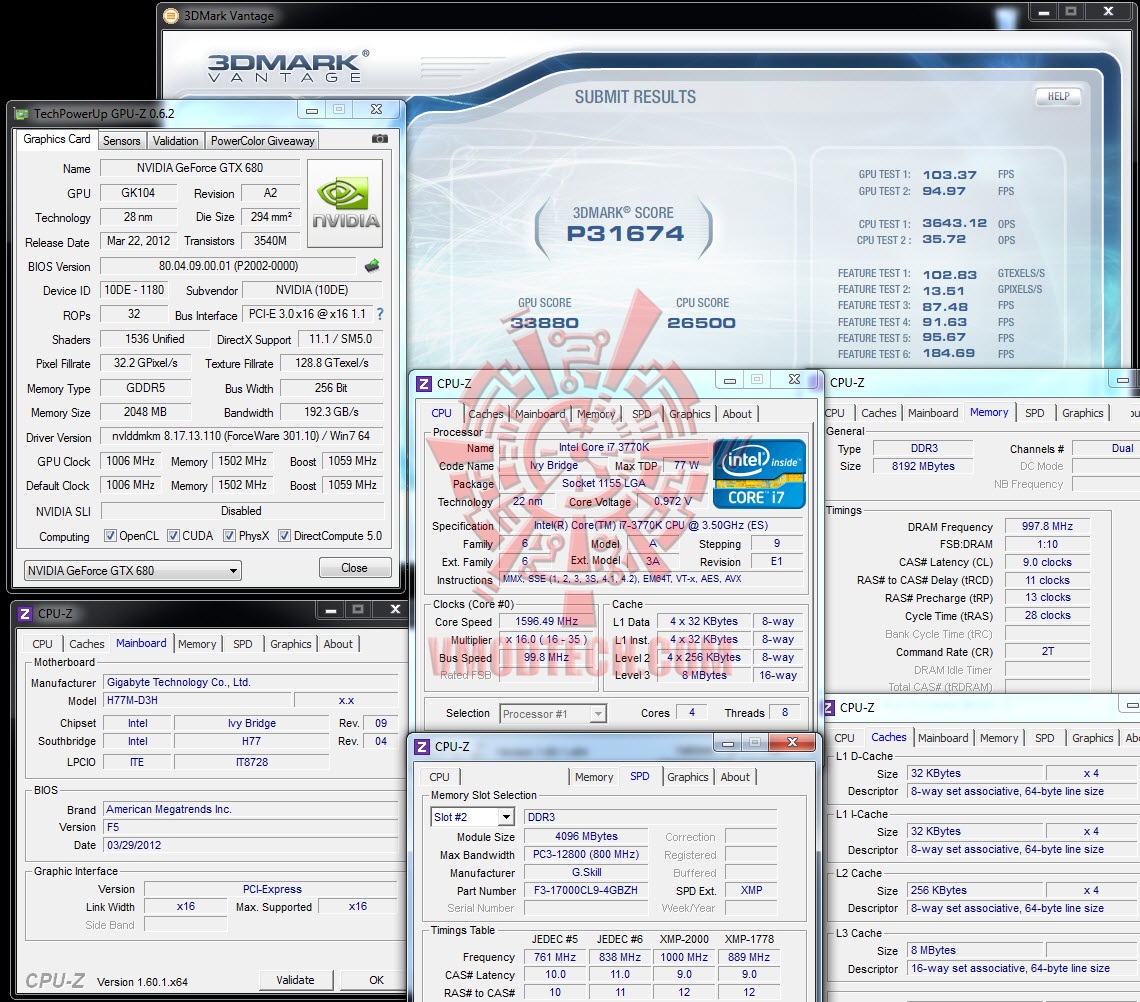The image size is (1140, 1002).
Task: Click the Memory Size 2048 MB value
Action: [x=145, y=412]
